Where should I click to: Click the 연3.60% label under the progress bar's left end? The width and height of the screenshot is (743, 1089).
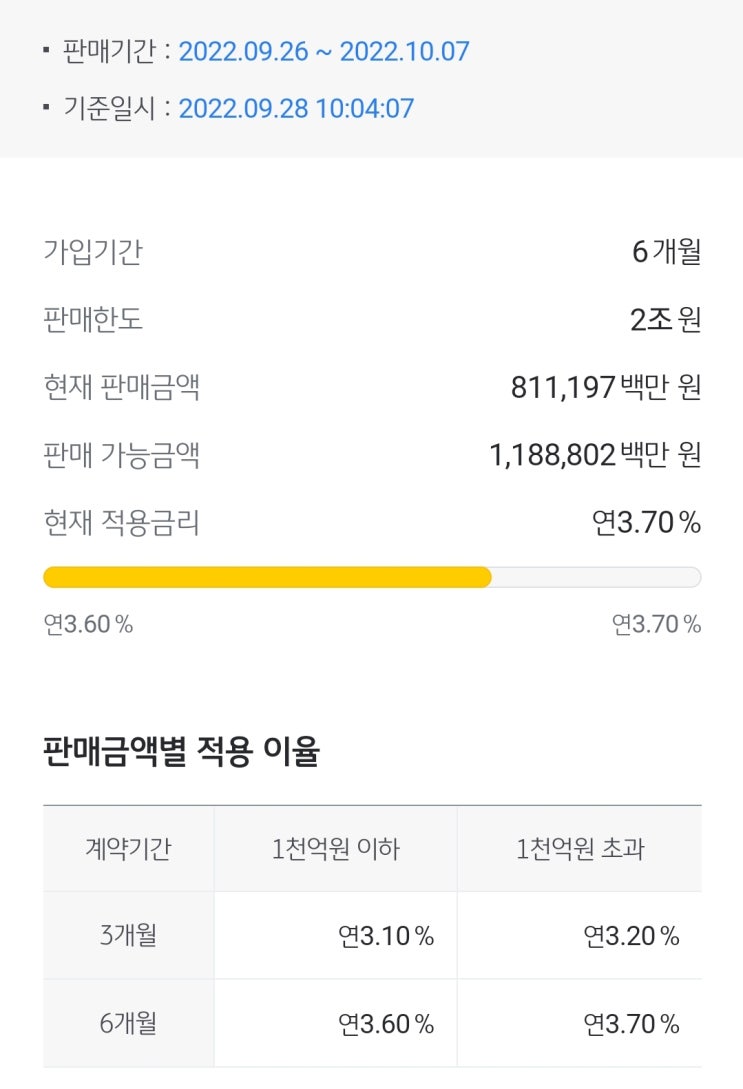point(88,624)
